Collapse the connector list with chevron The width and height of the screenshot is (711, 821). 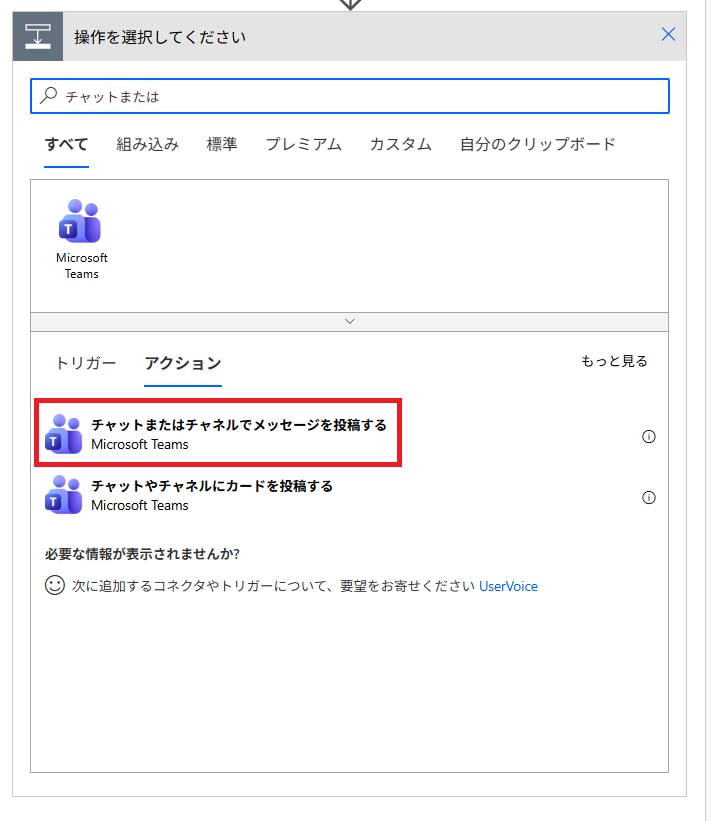[349, 321]
